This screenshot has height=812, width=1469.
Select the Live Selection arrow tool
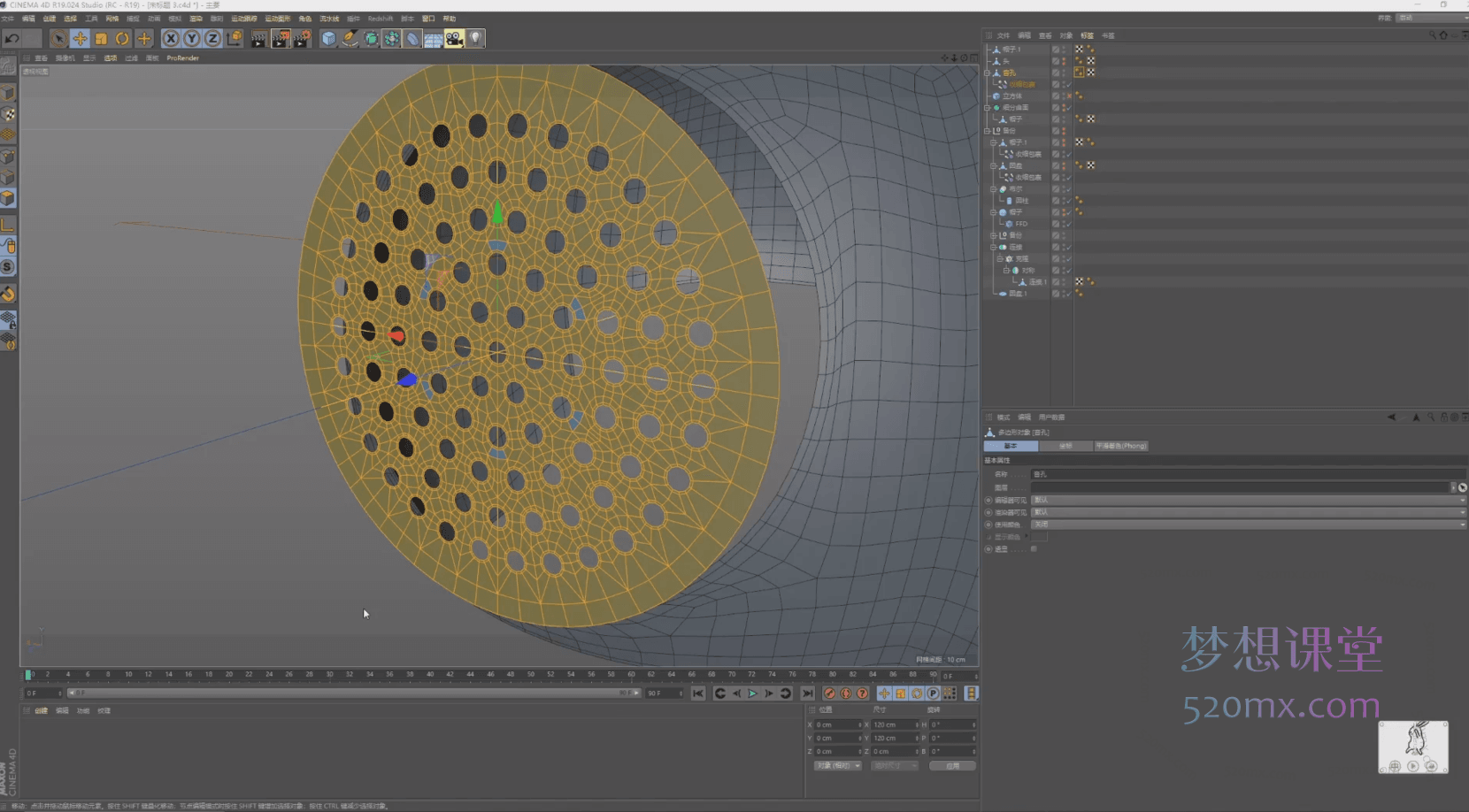(x=58, y=38)
